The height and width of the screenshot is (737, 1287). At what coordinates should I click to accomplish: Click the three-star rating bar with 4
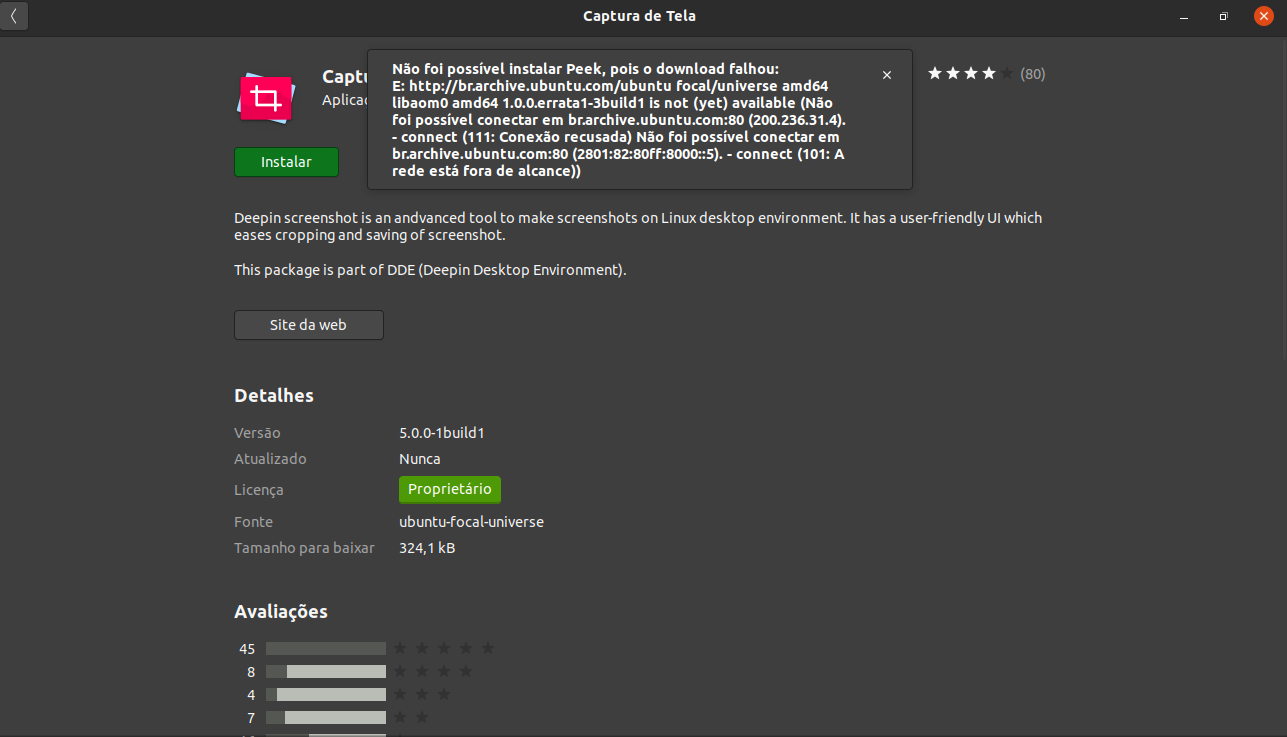pos(326,695)
